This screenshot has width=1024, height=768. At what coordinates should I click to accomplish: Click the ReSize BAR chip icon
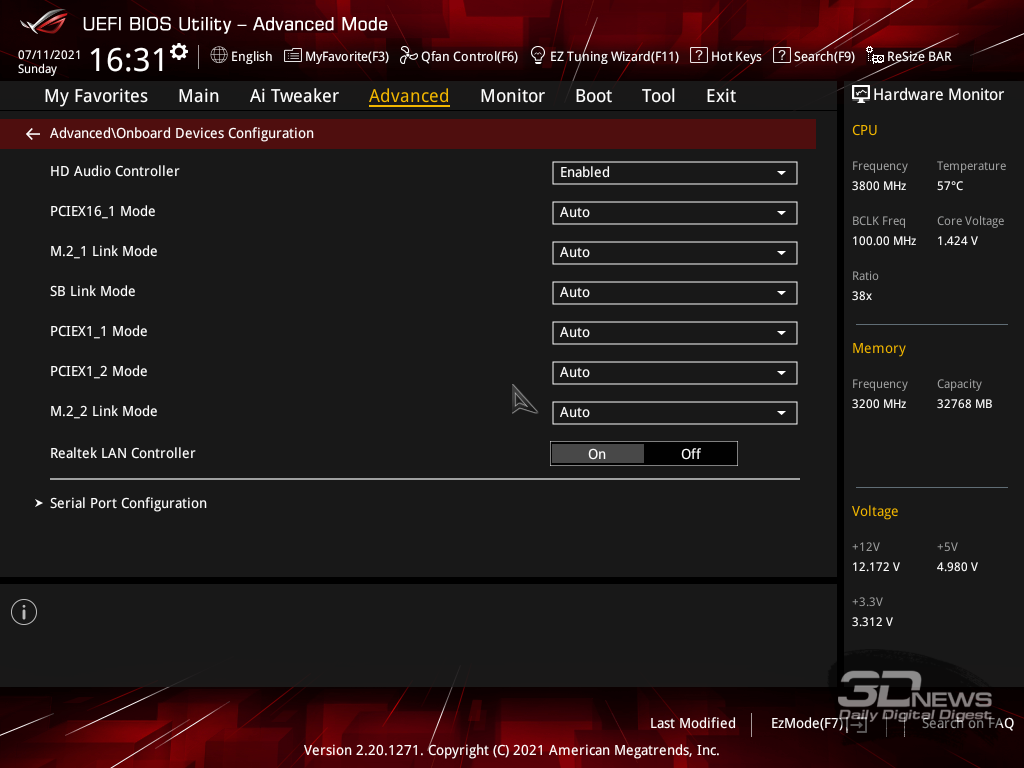tap(874, 56)
